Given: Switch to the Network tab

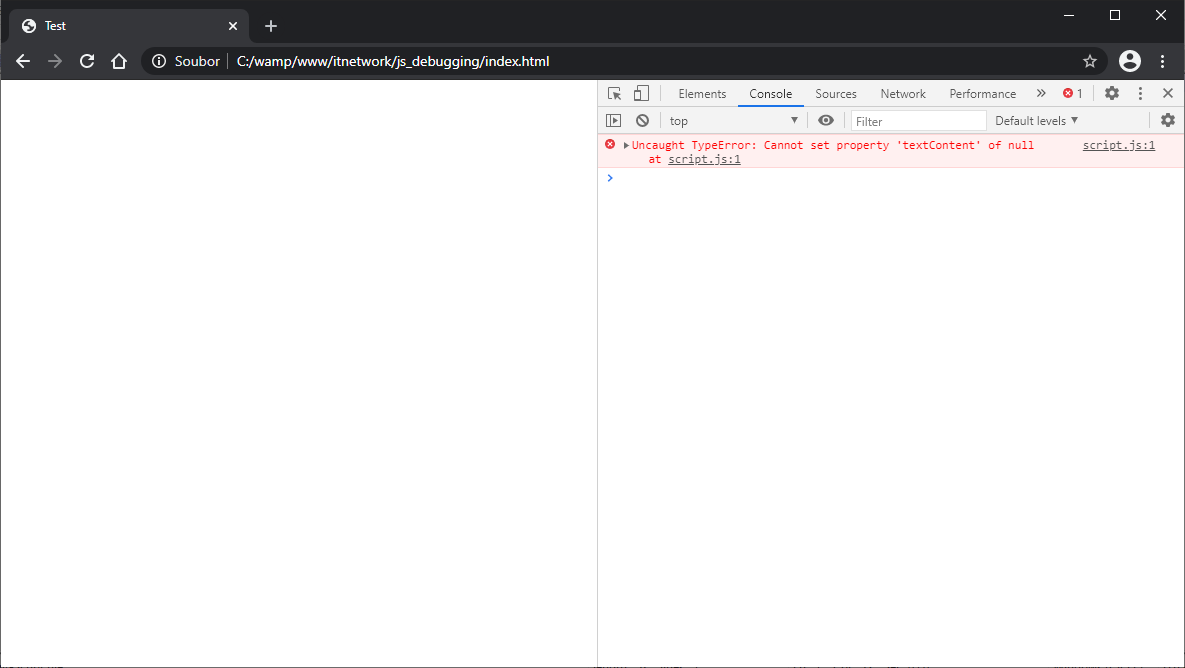Looking at the screenshot, I should pos(903,93).
